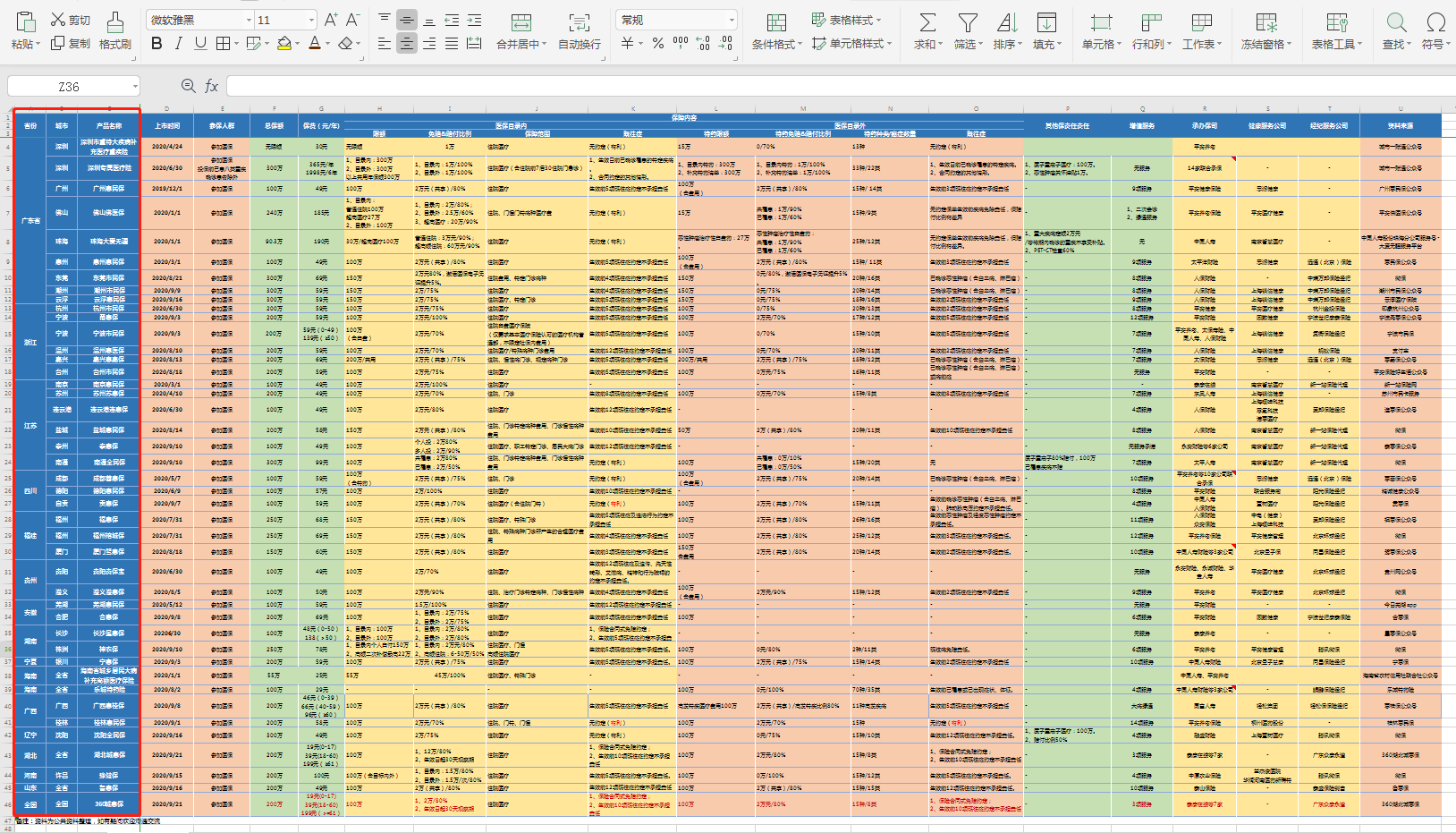This screenshot has height=833, width=1456.
Task: Click the Sort (排序) icon
Action: coord(1007,22)
